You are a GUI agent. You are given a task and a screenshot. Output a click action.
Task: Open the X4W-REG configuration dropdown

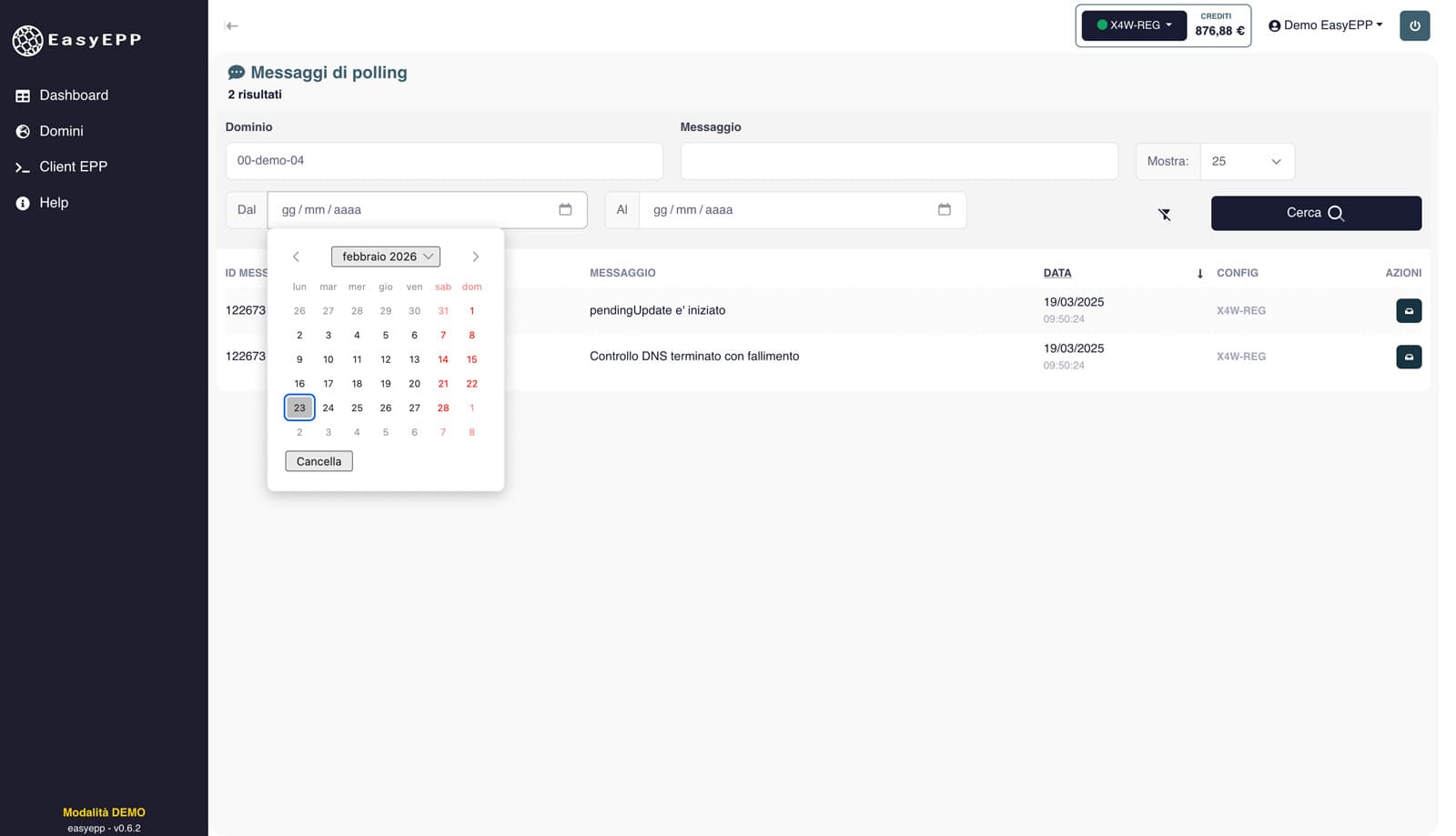click(1134, 25)
